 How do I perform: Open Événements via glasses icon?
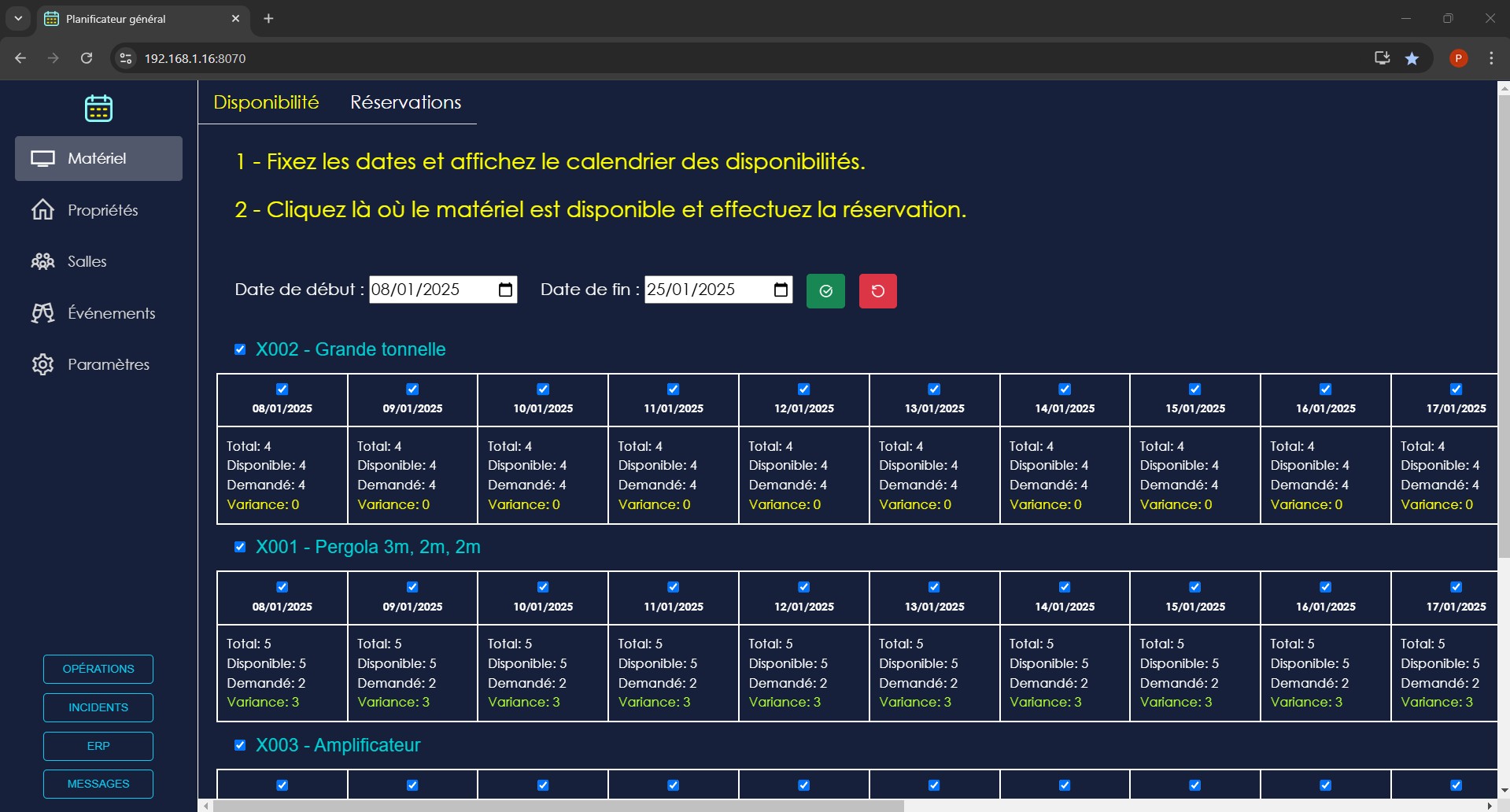[x=42, y=313]
